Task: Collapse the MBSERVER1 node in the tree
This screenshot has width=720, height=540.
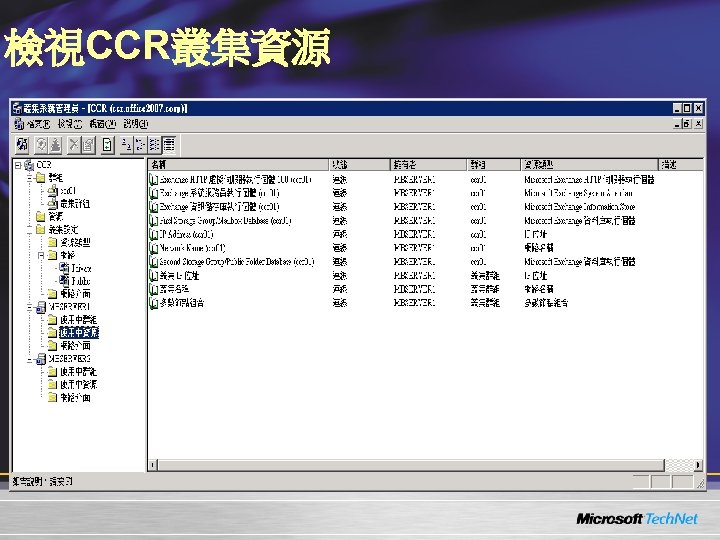Action: (29, 307)
